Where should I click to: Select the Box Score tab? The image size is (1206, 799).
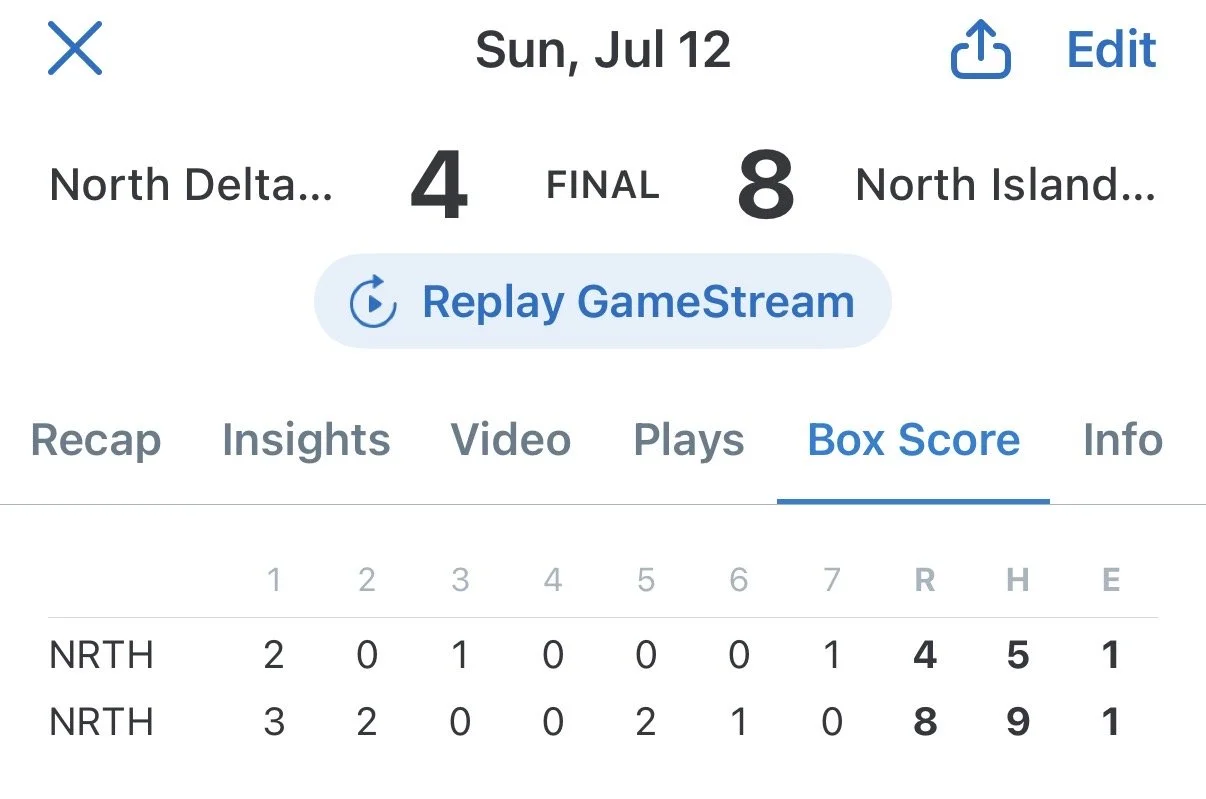913,440
